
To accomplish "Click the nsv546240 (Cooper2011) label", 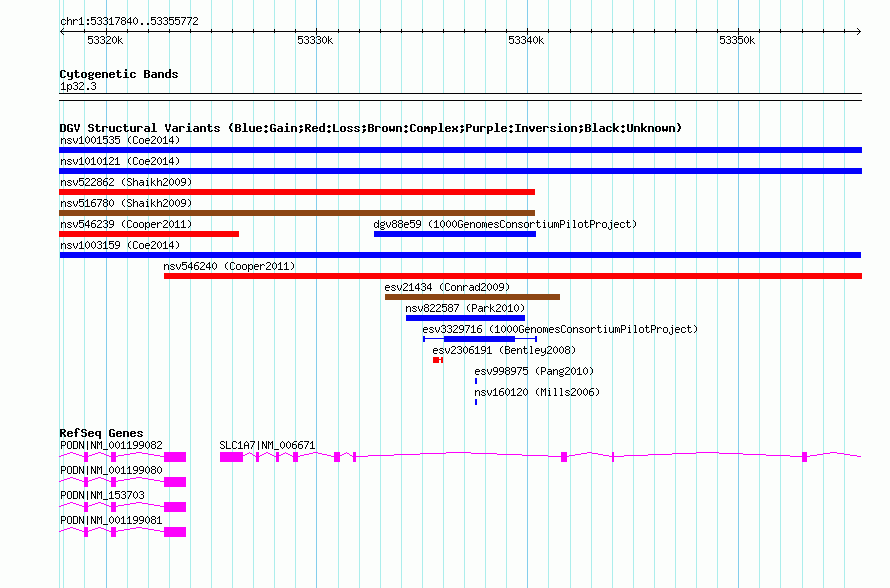I will coord(229,266).
